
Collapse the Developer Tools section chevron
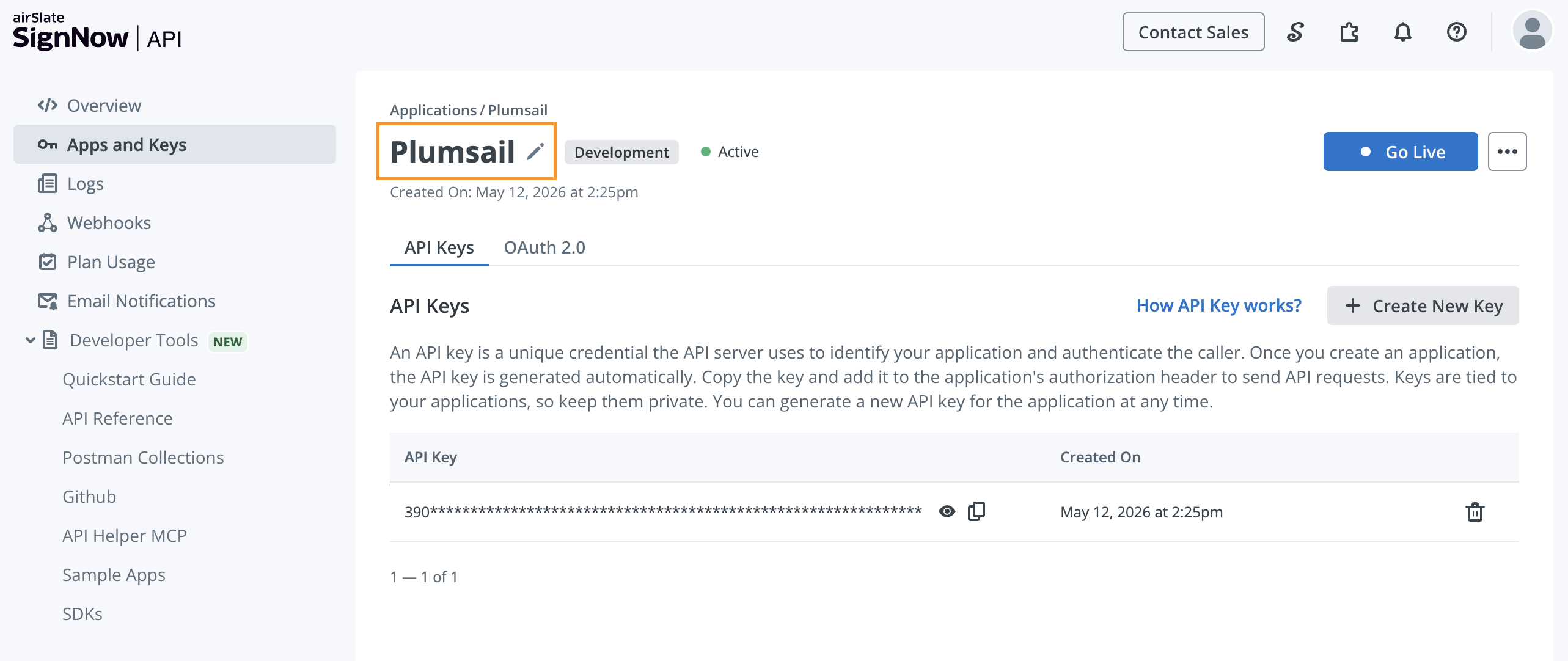coord(30,340)
